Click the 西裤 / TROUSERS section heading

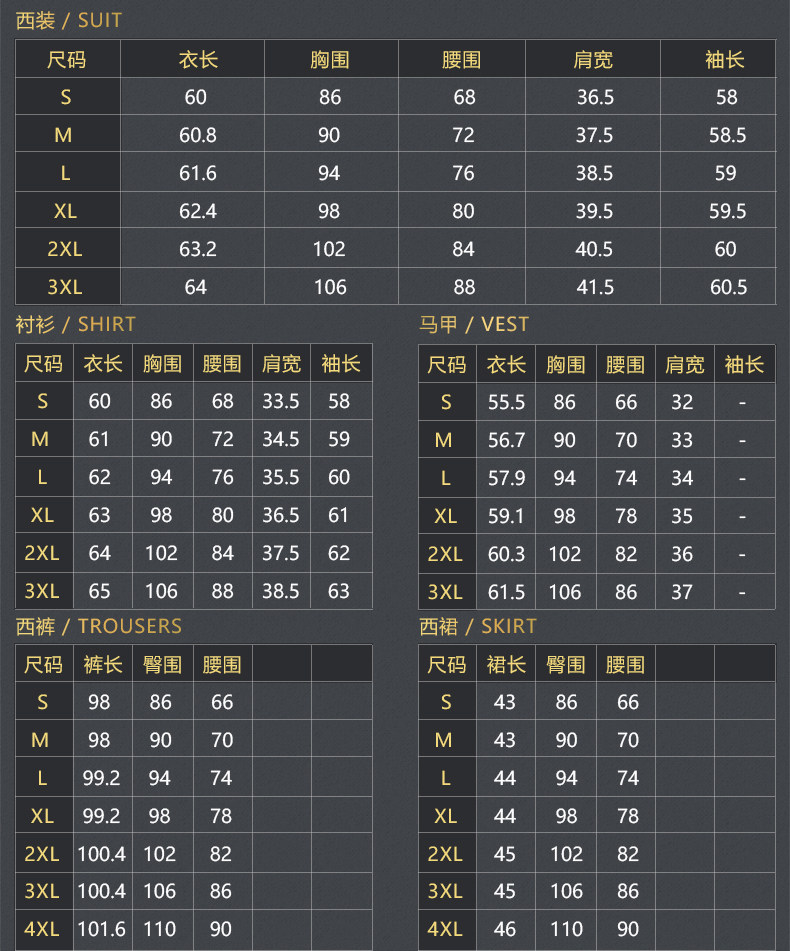click(98, 626)
